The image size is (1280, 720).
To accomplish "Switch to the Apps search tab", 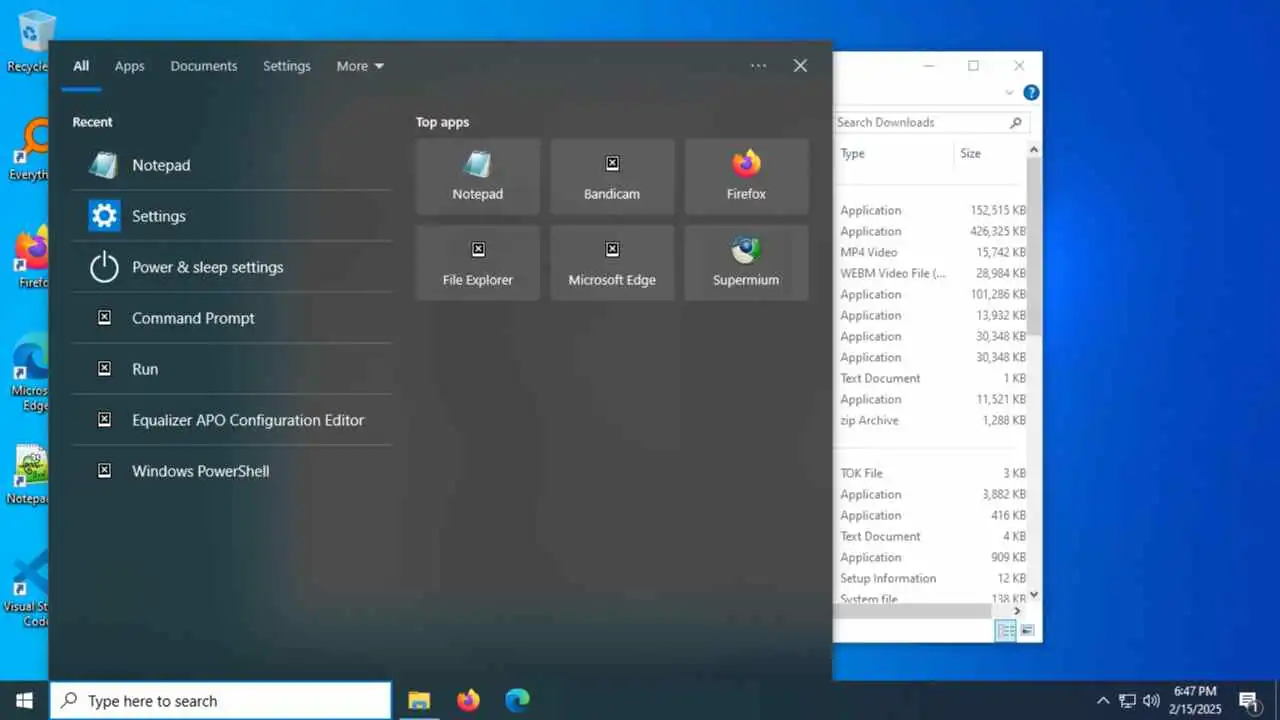I will [130, 66].
